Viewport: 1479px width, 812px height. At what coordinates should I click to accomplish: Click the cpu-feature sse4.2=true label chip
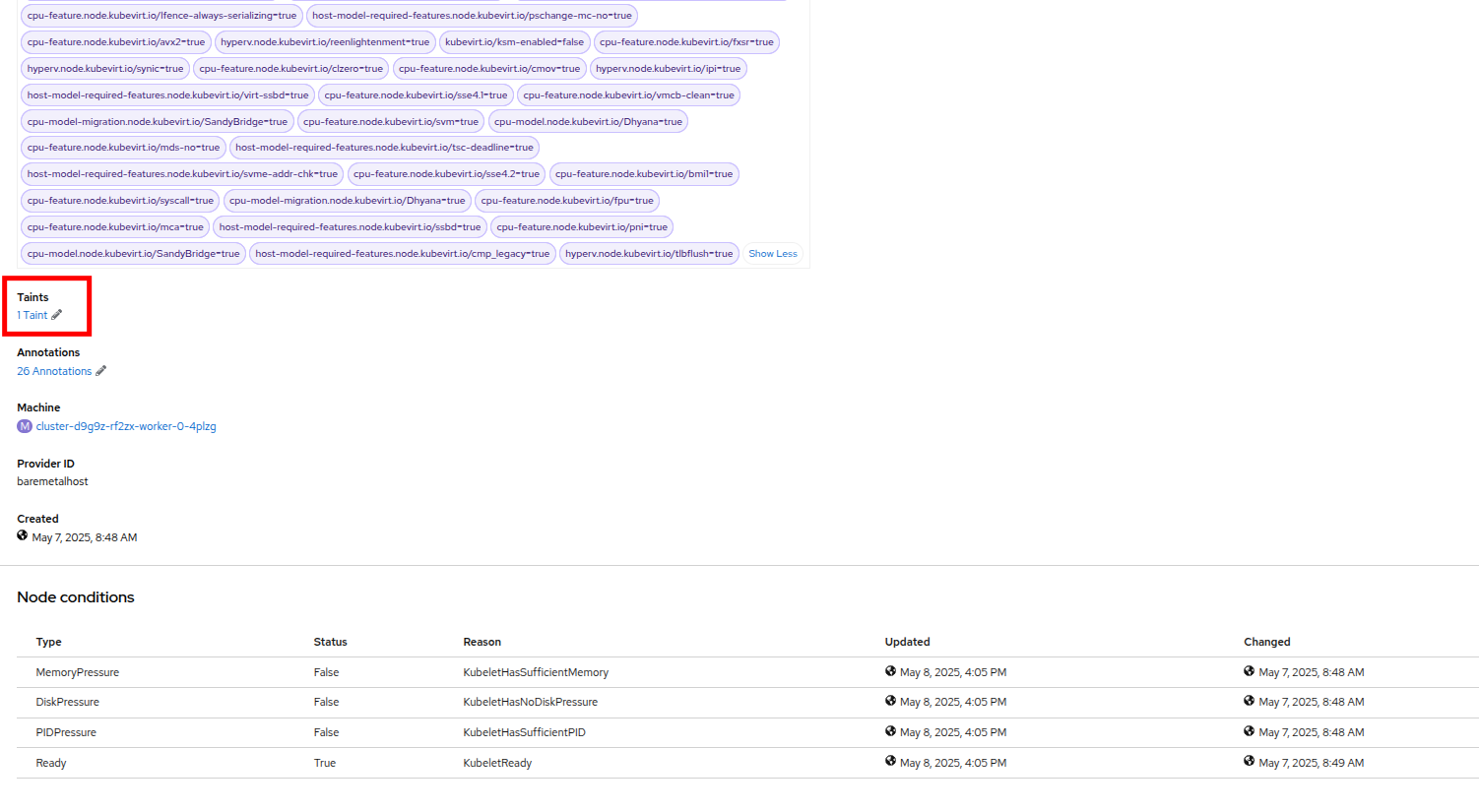[446, 174]
